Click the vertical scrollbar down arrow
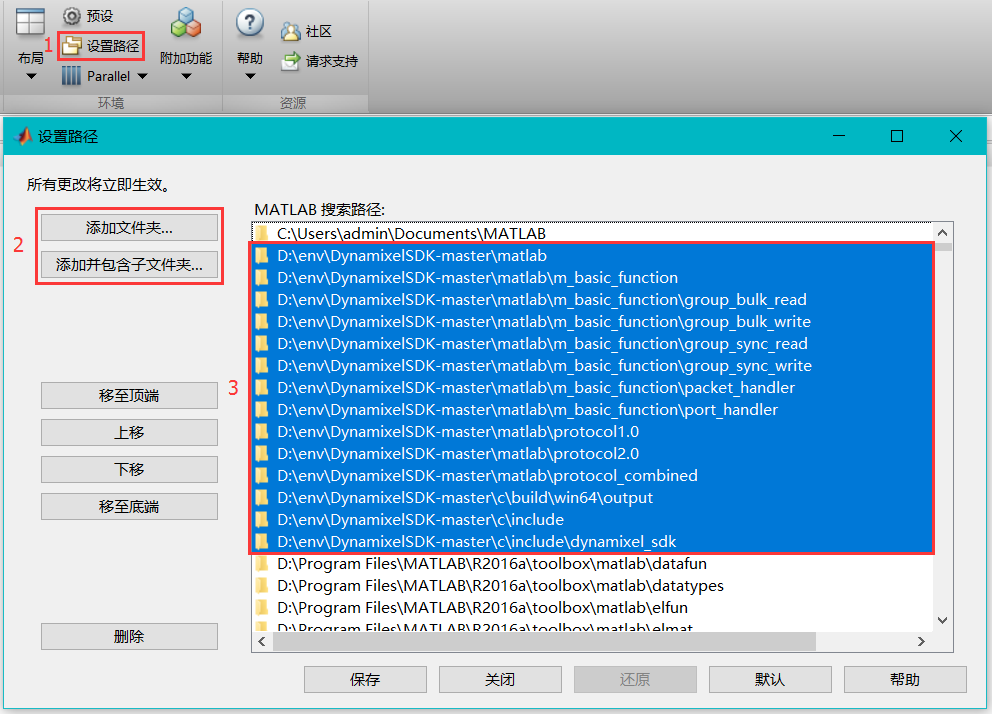This screenshot has width=992, height=714. coord(942,620)
